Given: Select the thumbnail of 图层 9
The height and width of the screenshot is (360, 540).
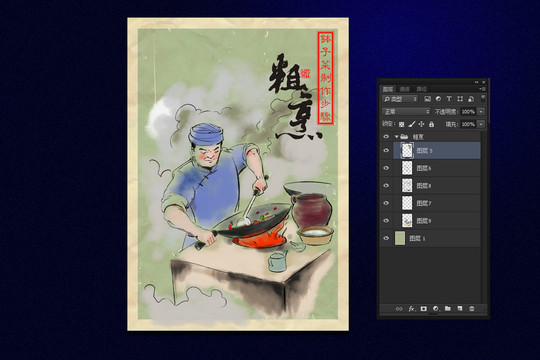Looking at the screenshot, I should click(x=407, y=221).
